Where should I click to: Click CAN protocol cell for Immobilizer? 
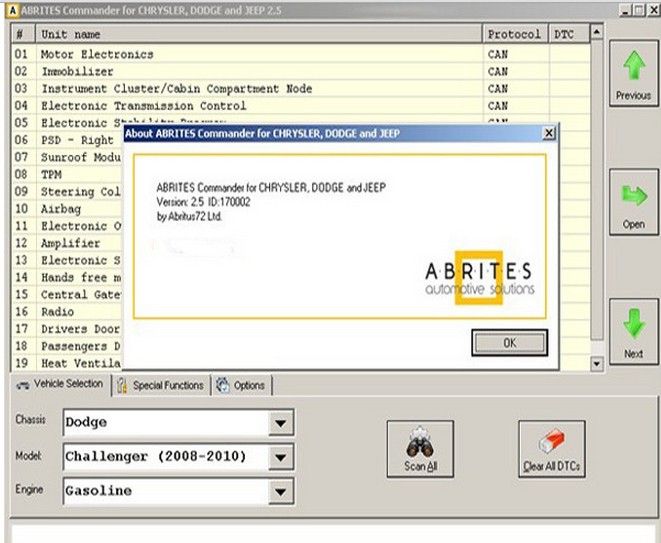click(x=516, y=72)
